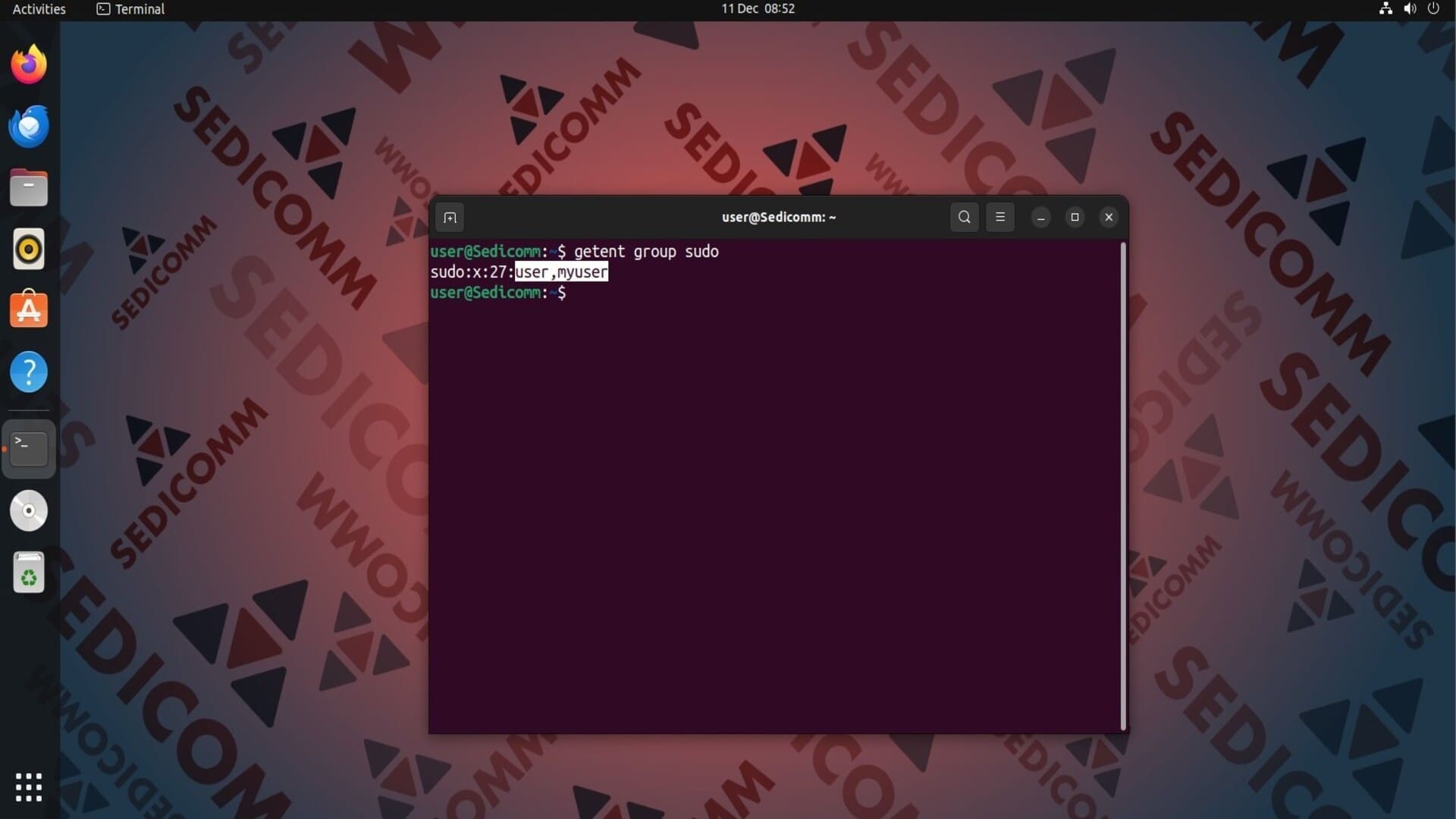1456x819 pixels.
Task: Show applications grid
Action: 29,787
